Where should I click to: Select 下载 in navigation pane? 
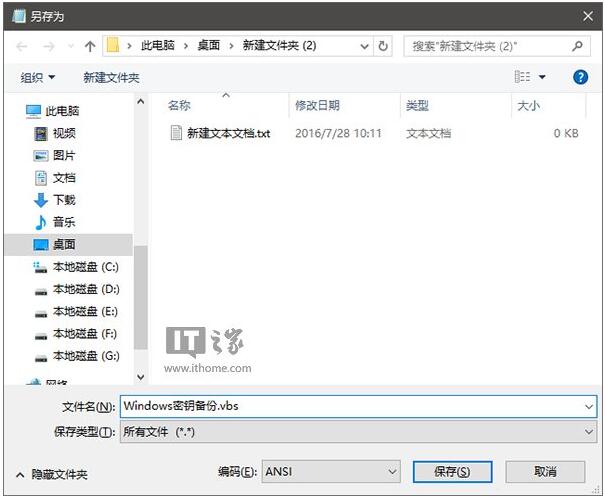point(63,200)
